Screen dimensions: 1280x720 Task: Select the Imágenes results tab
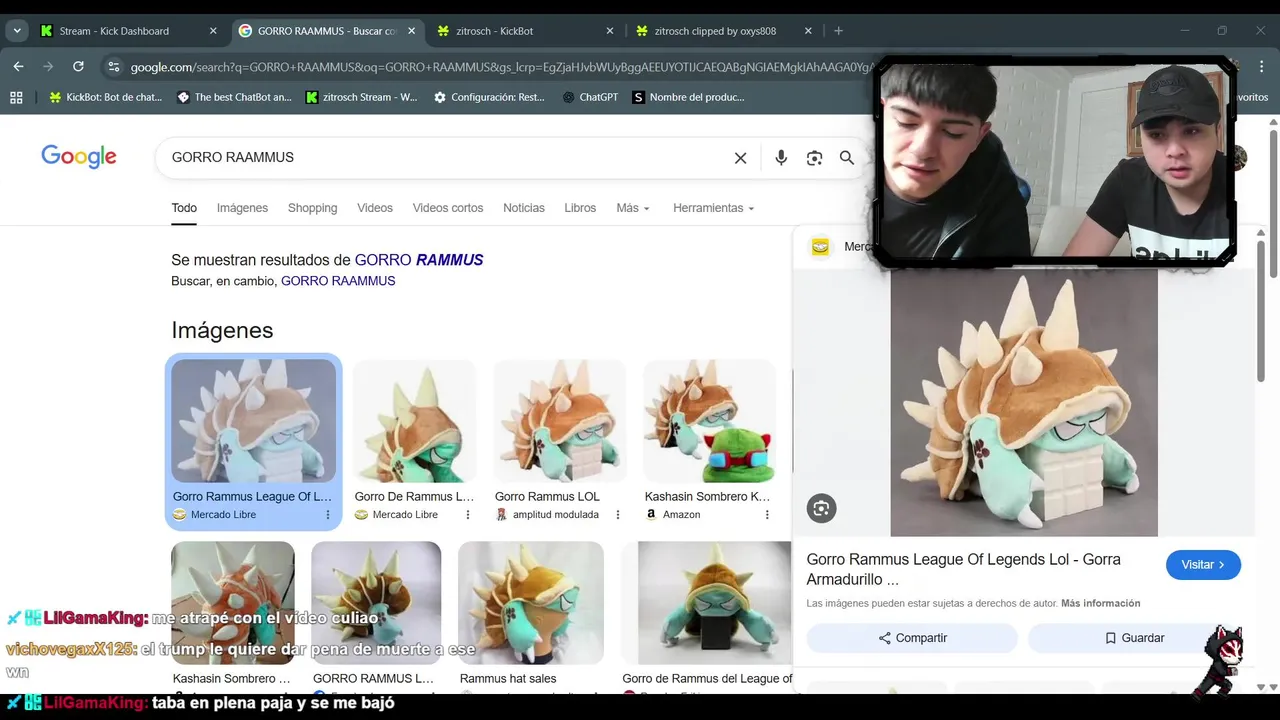click(x=242, y=208)
